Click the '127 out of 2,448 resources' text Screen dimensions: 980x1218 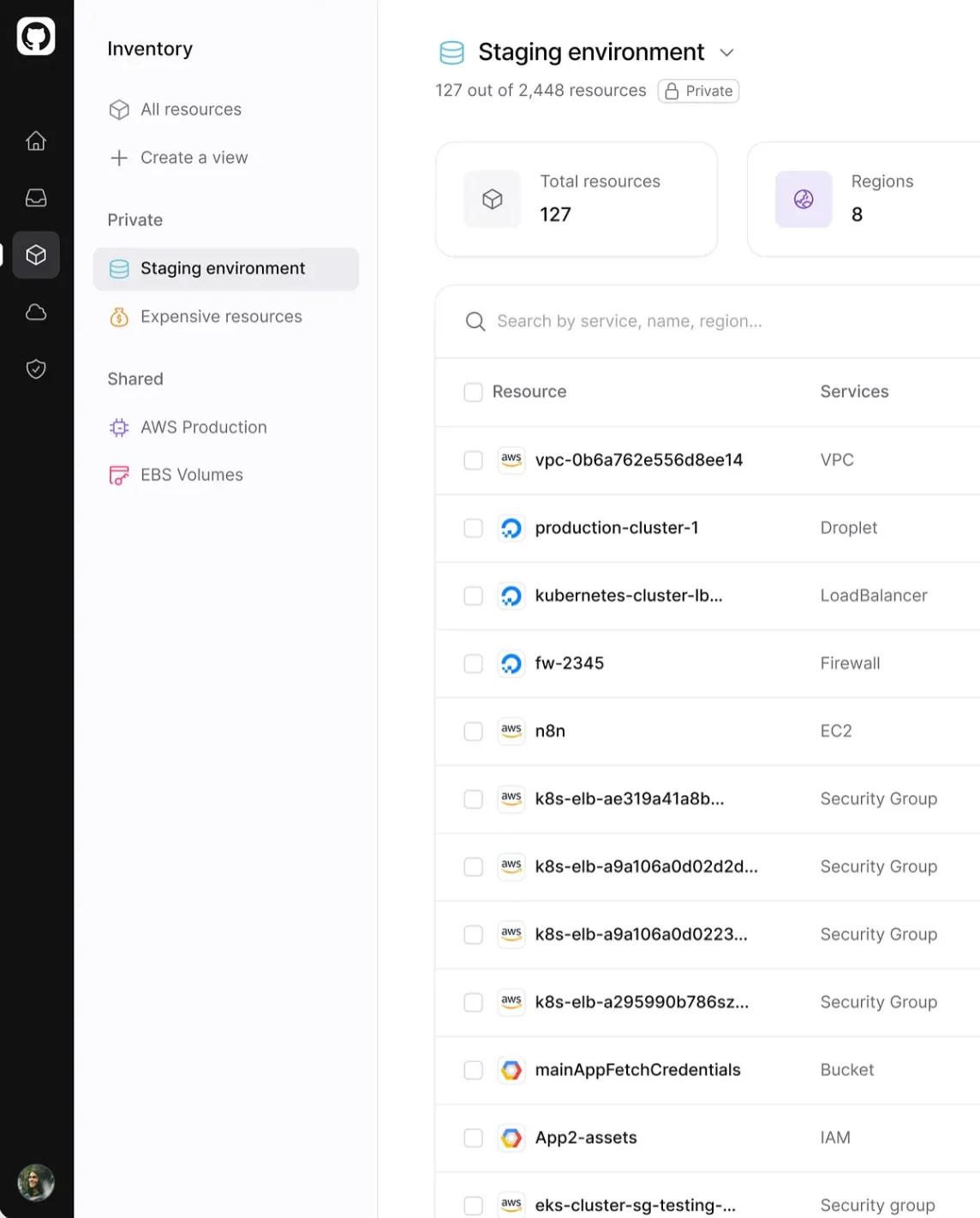pyautogui.click(x=541, y=91)
